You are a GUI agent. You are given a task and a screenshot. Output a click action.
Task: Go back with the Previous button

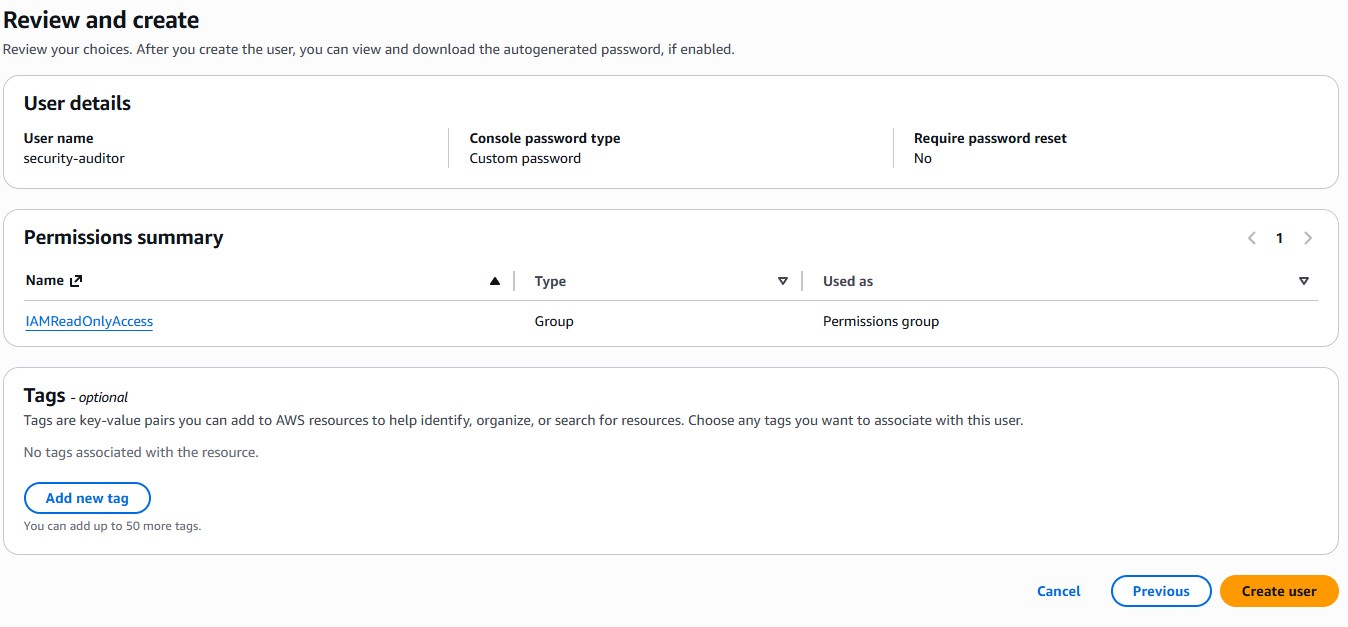tap(1160, 591)
